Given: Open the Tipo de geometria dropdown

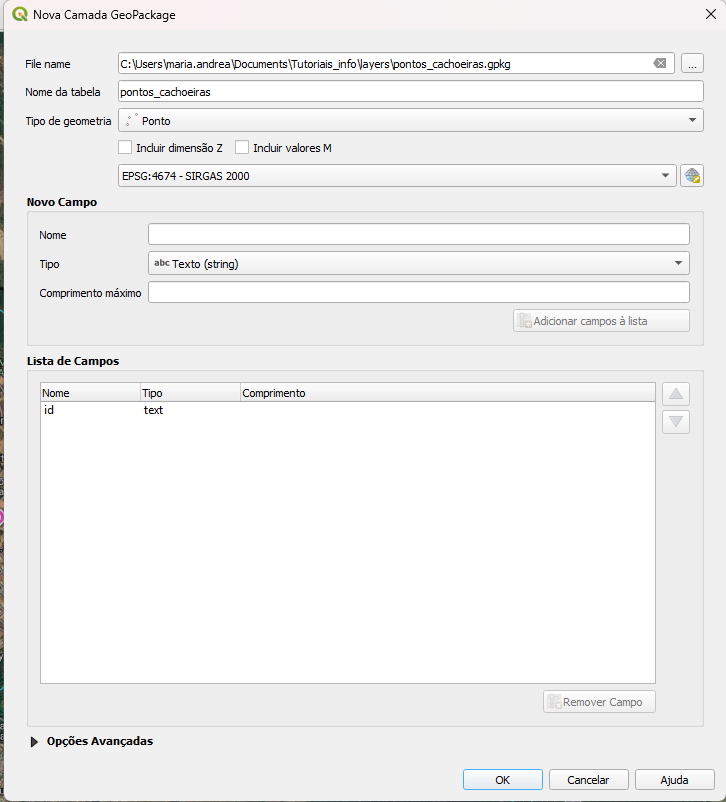Looking at the screenshot, I should click(411, 121).
